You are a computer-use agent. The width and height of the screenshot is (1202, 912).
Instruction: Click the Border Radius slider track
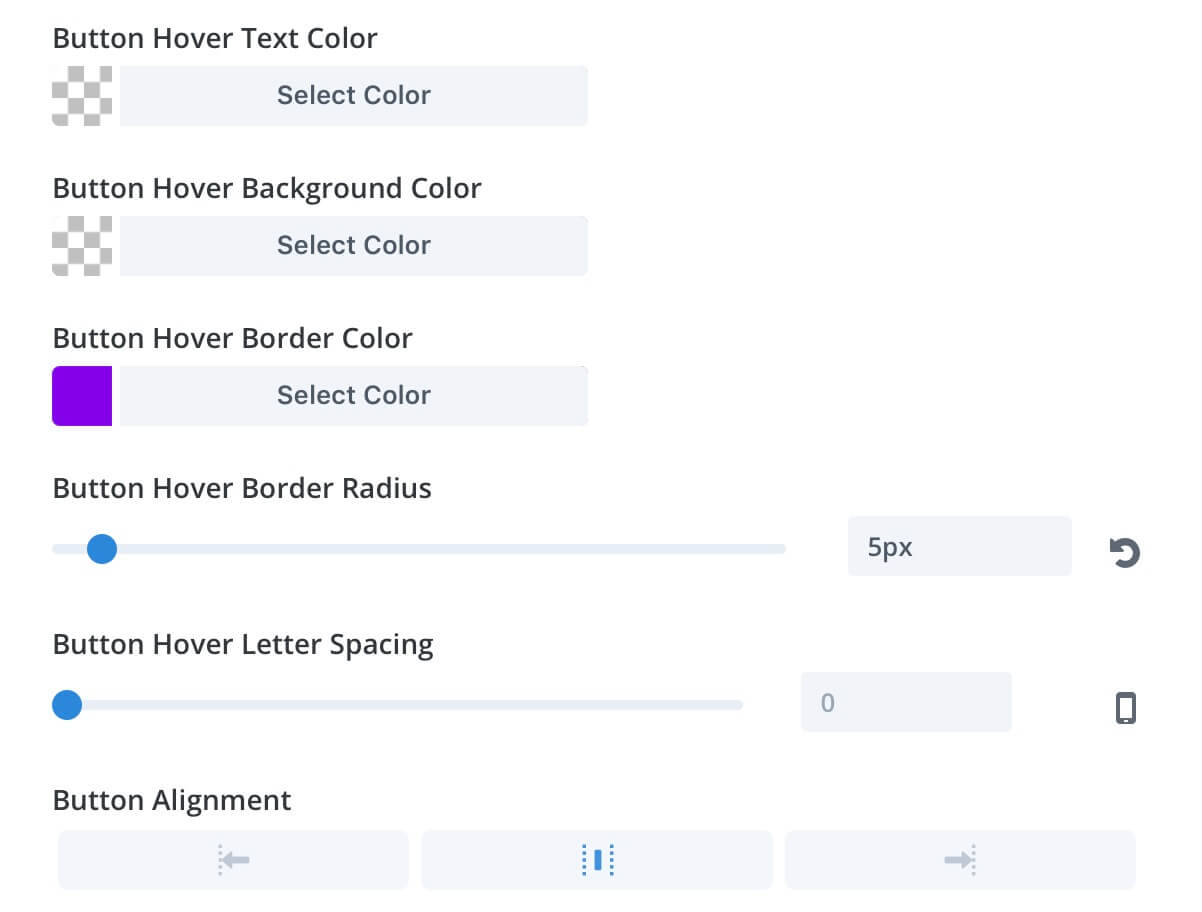[x=419, y=548]
